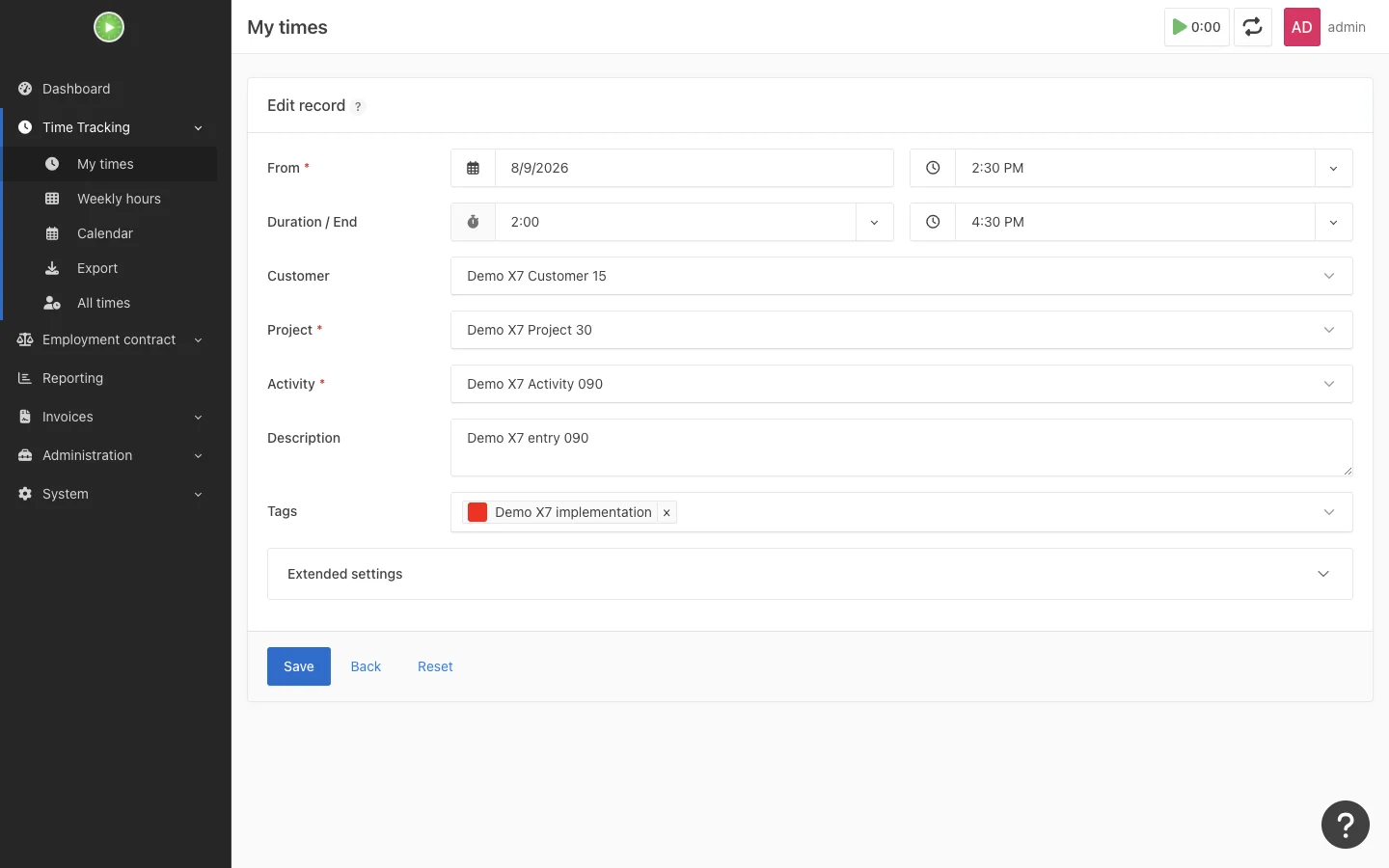
Task: Click the Time Tracking clock icon
Action: (x=25, y=127)
